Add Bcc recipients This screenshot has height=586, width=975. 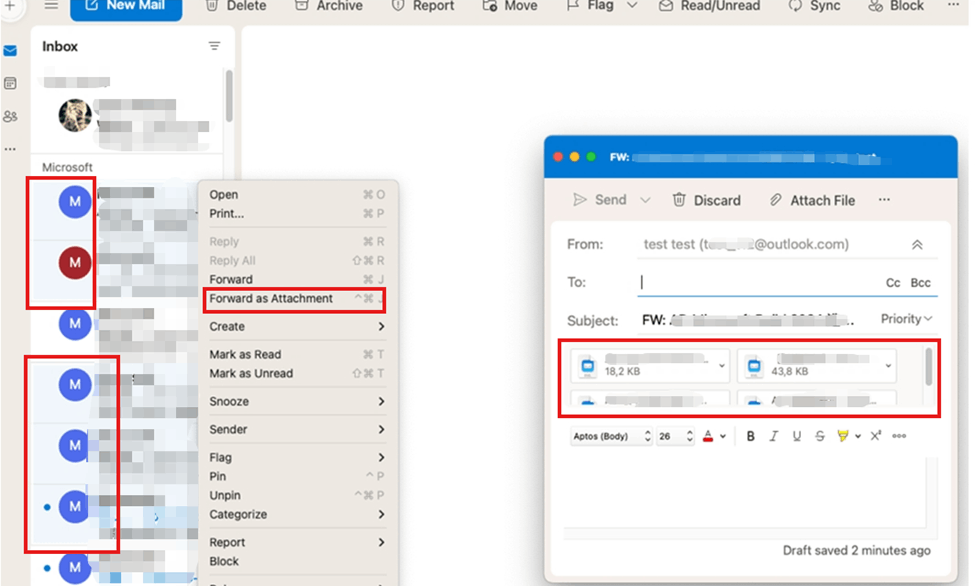pos(920,282)
